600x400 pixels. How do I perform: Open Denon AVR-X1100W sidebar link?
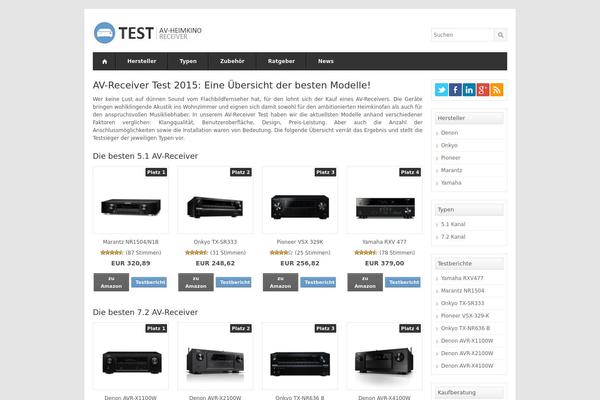pyautogui.click(x=467, y=341)
